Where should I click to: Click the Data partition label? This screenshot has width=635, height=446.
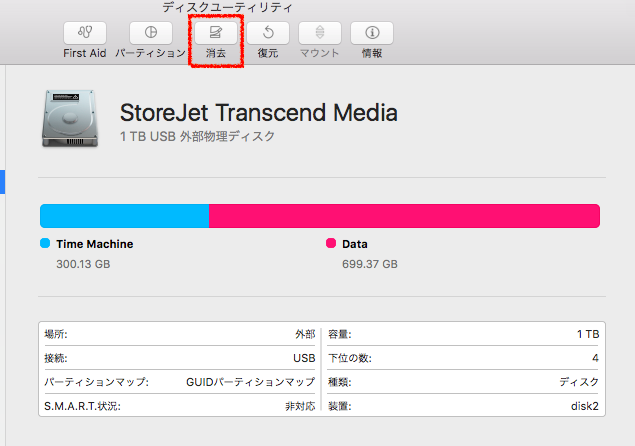355,244
